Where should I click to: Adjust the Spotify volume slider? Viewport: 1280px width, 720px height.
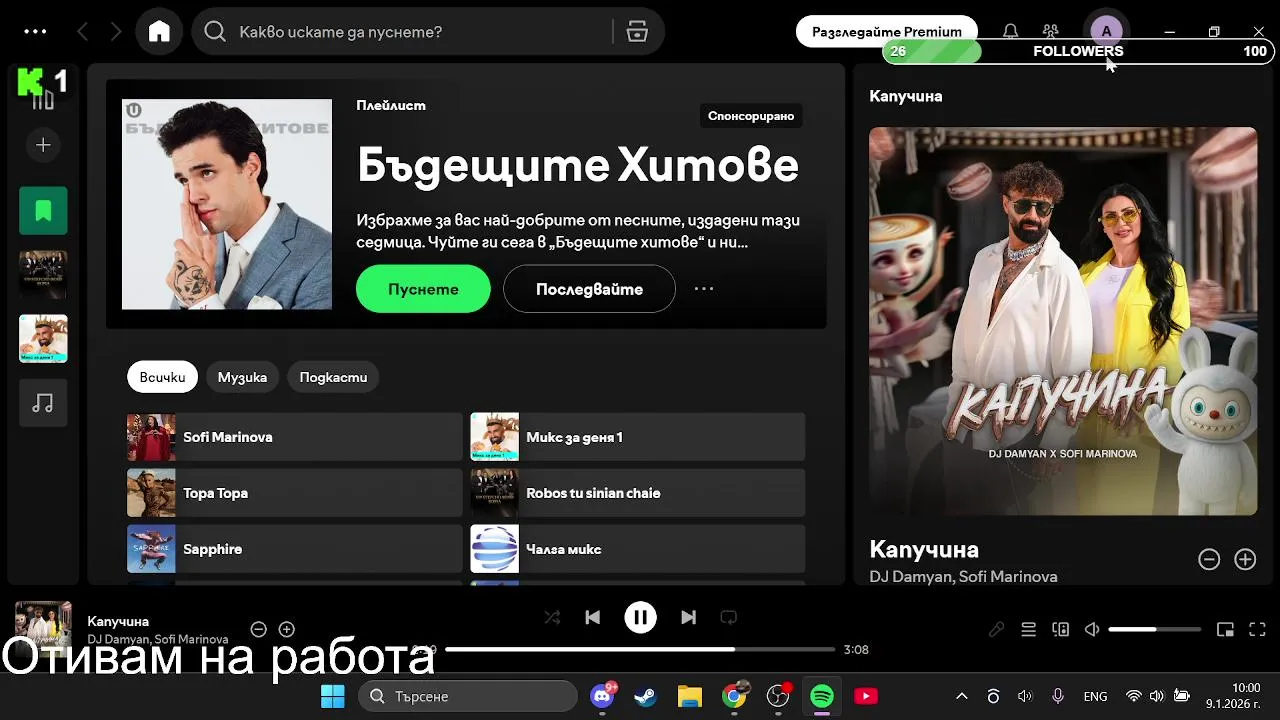coord(1155,629)
